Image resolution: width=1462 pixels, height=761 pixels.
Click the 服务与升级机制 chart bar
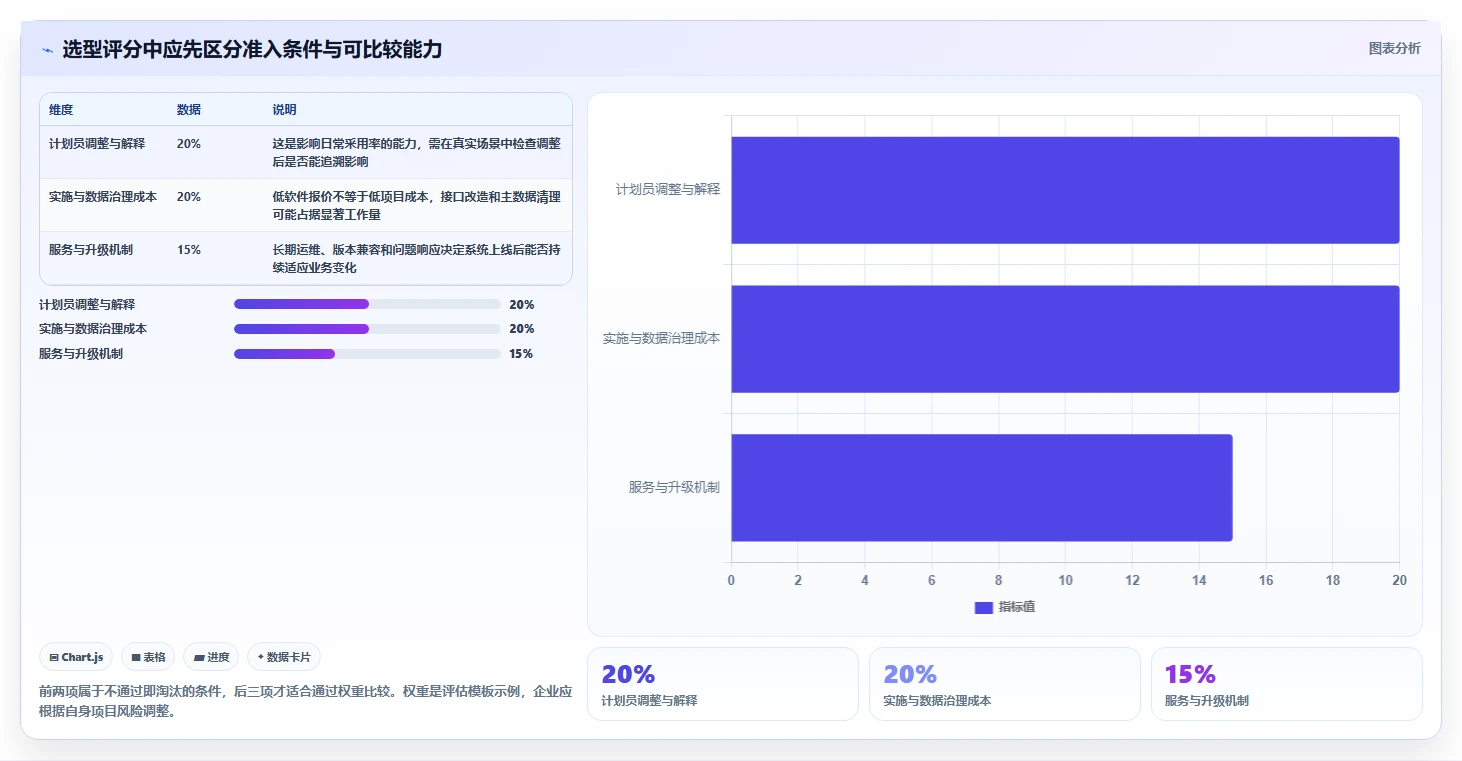[982, 488]
